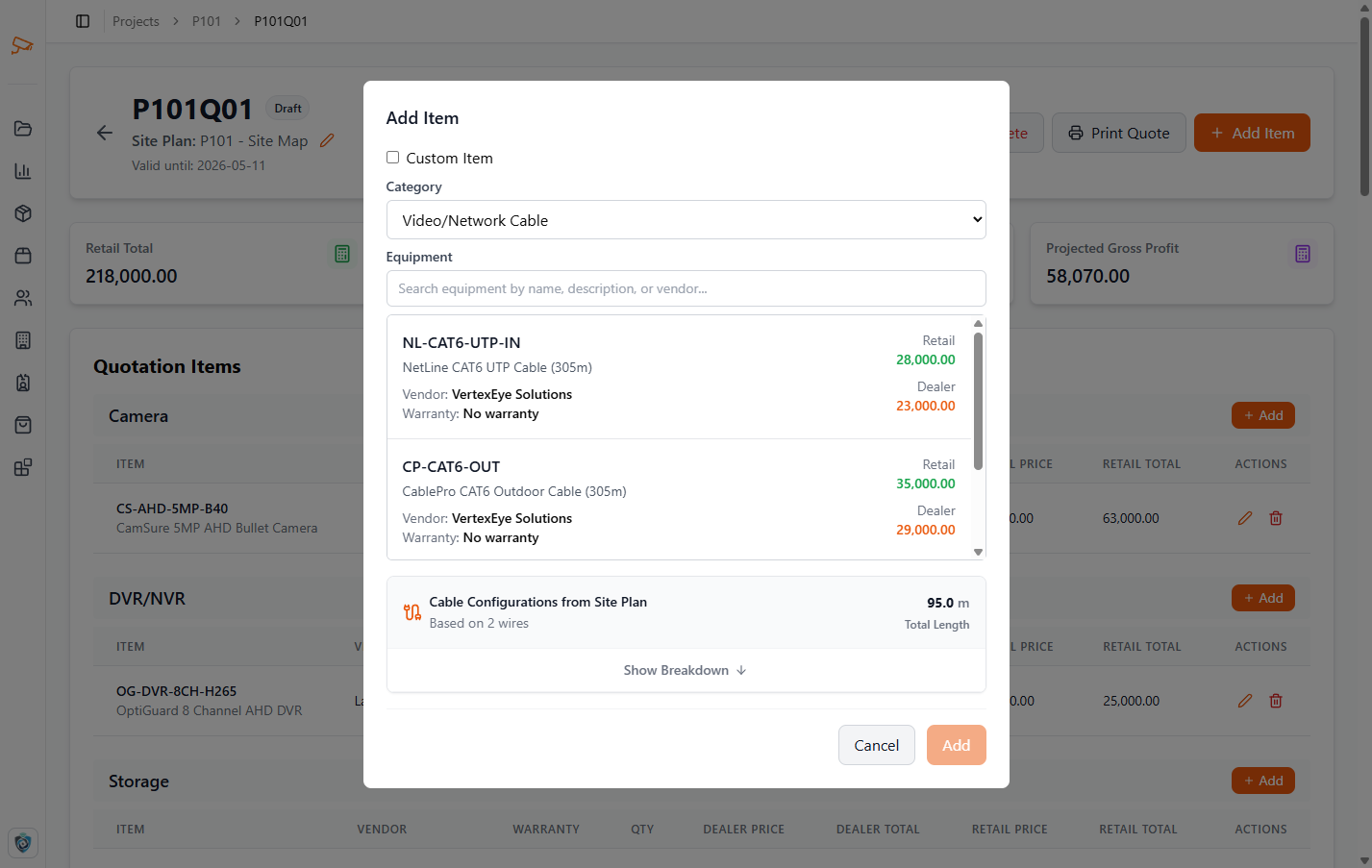Click the orange camera logo icon
Viewport: 1372px width, 868px height.
22,45
